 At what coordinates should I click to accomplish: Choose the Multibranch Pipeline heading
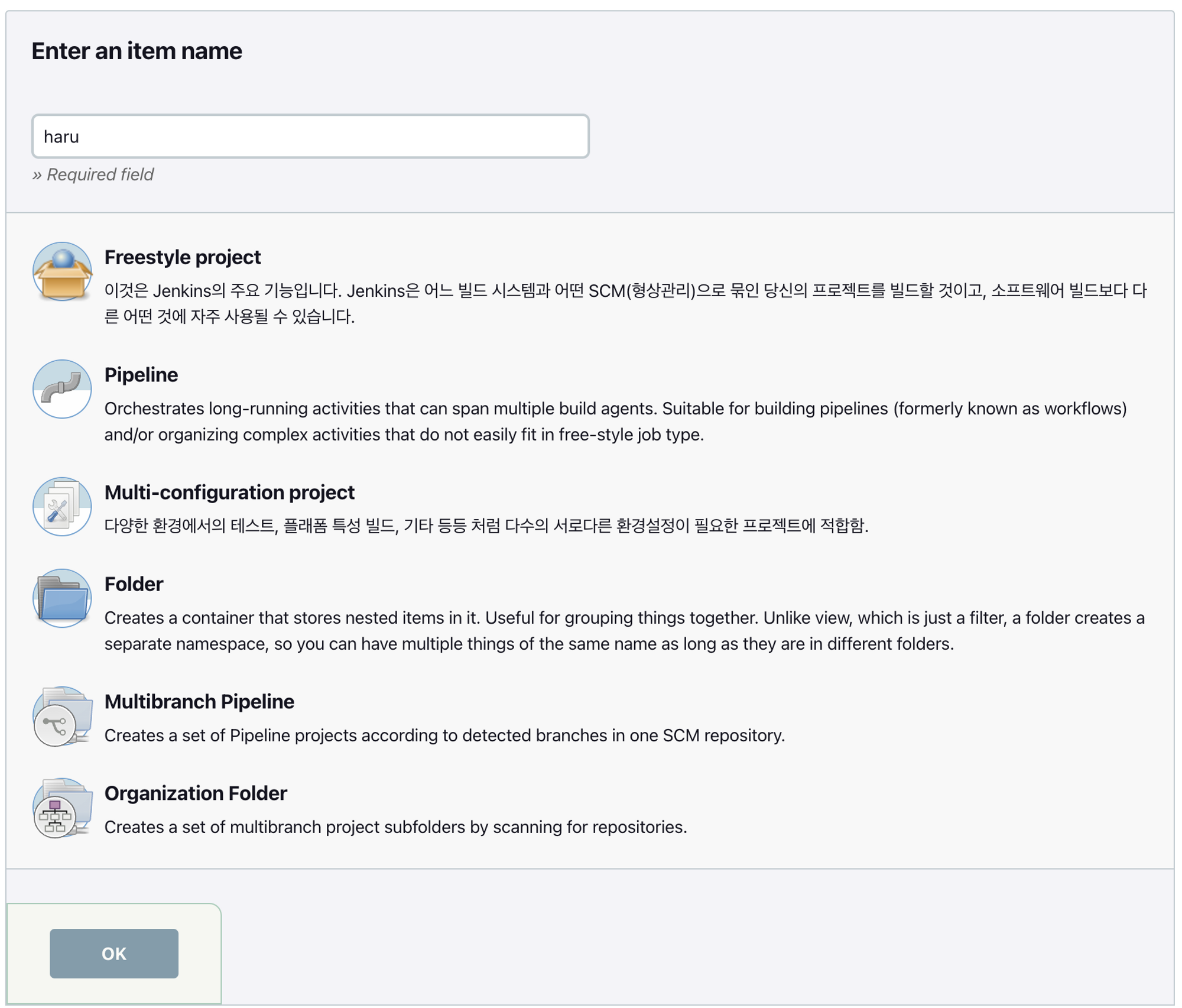(199, 702)
